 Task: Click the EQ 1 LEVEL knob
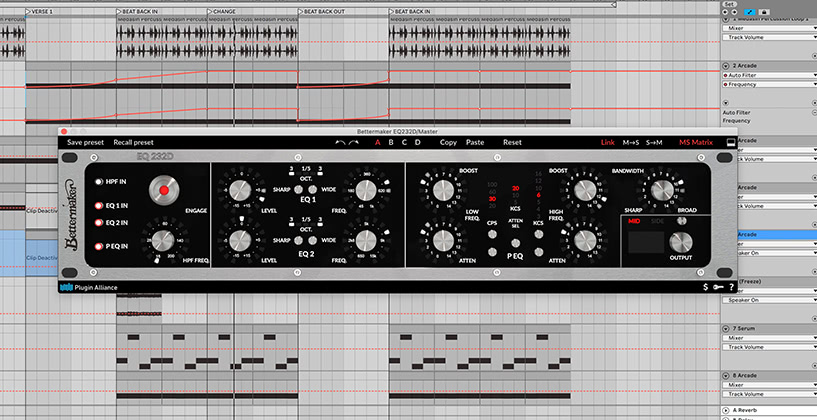240,191
